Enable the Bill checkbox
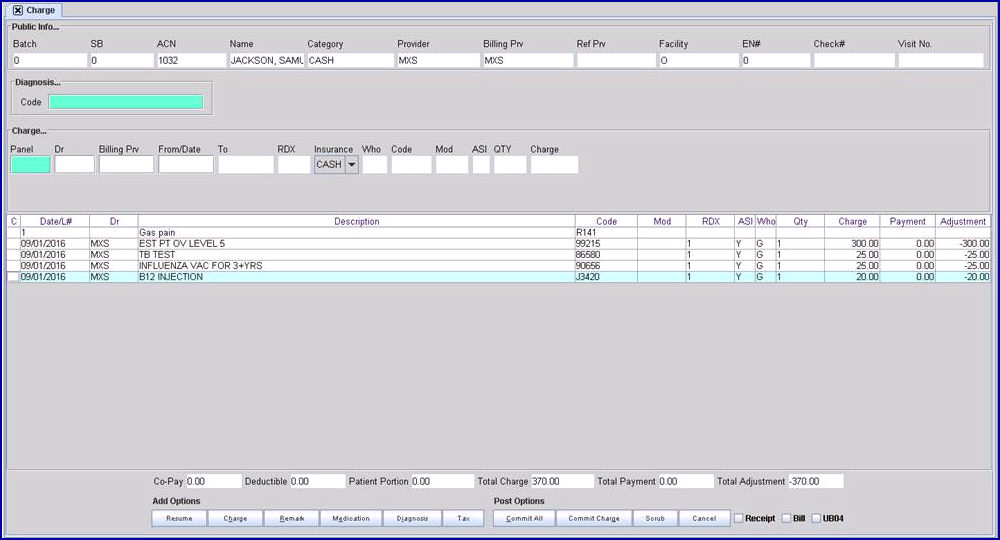1000x540 pixels. 786,518
